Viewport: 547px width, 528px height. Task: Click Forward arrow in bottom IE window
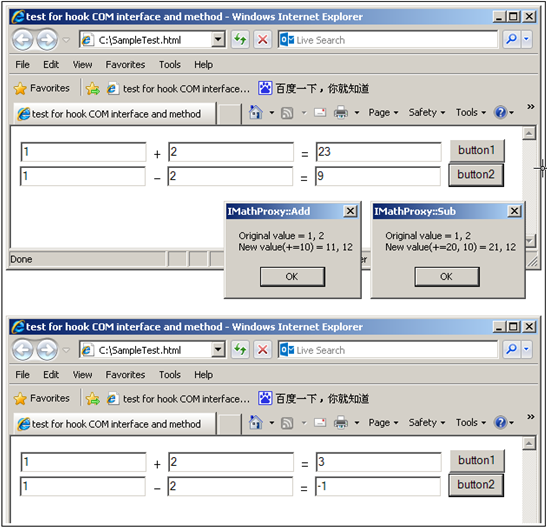[47, 350]
